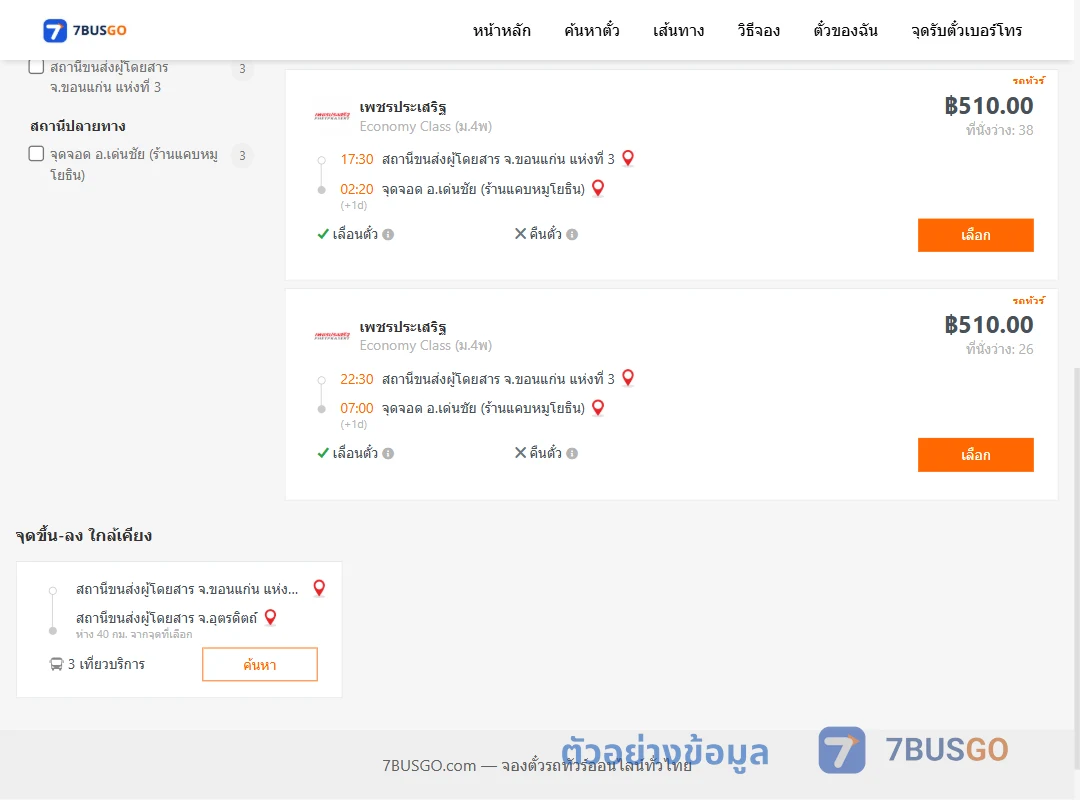Image resolution: width=1080 pixels, height=800 pixels.
Task: Select the 22:30 trip with เลือก button
Action: point(975,455)
